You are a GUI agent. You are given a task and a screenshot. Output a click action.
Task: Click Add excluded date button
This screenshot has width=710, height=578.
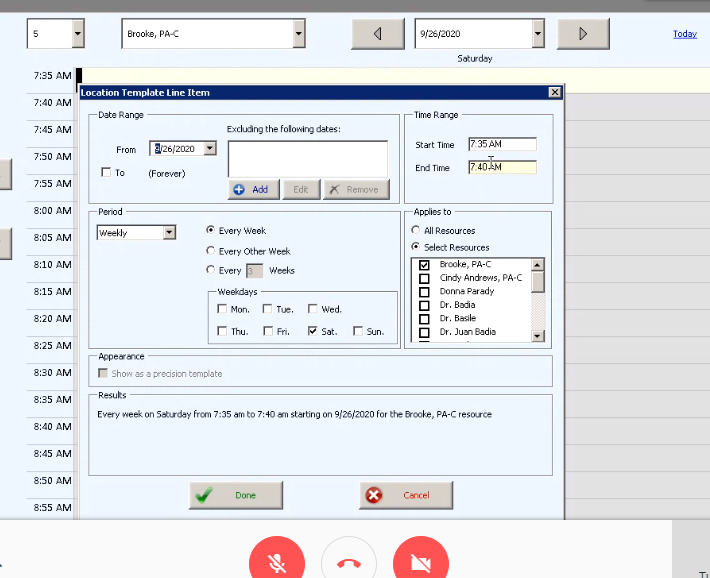252,189
